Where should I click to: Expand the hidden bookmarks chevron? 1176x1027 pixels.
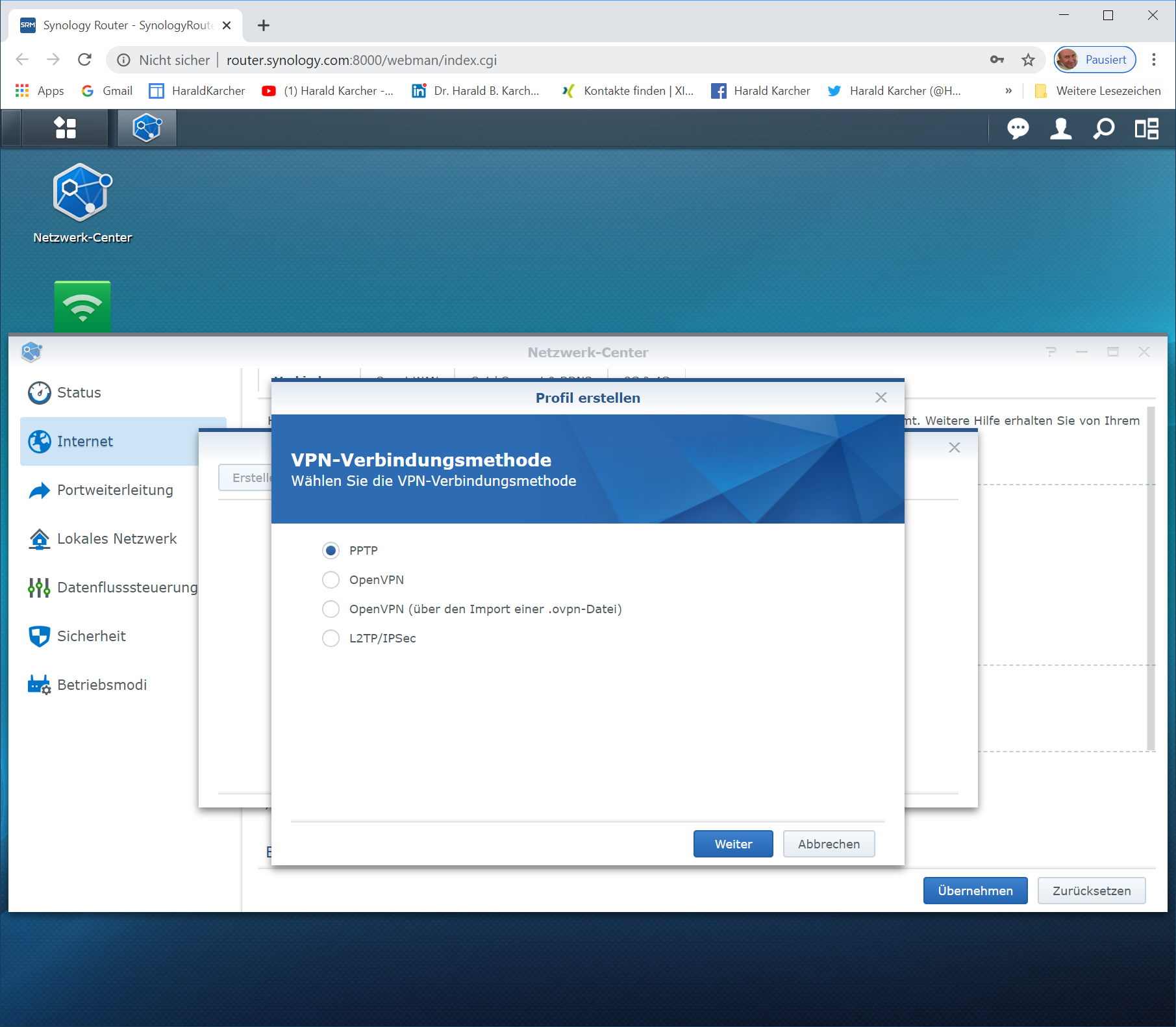(1008, 91)
